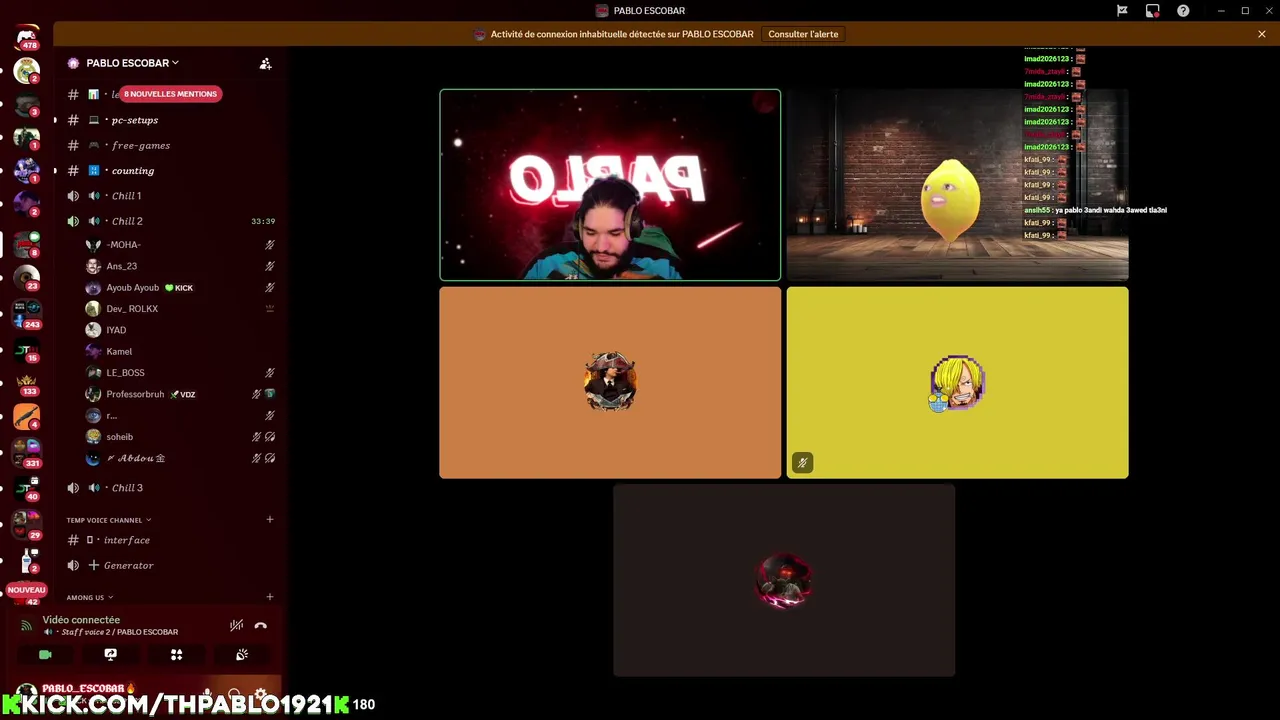Screen dimensions: 1280x720
Task: Open the counting channel
Action: (168, 171)
